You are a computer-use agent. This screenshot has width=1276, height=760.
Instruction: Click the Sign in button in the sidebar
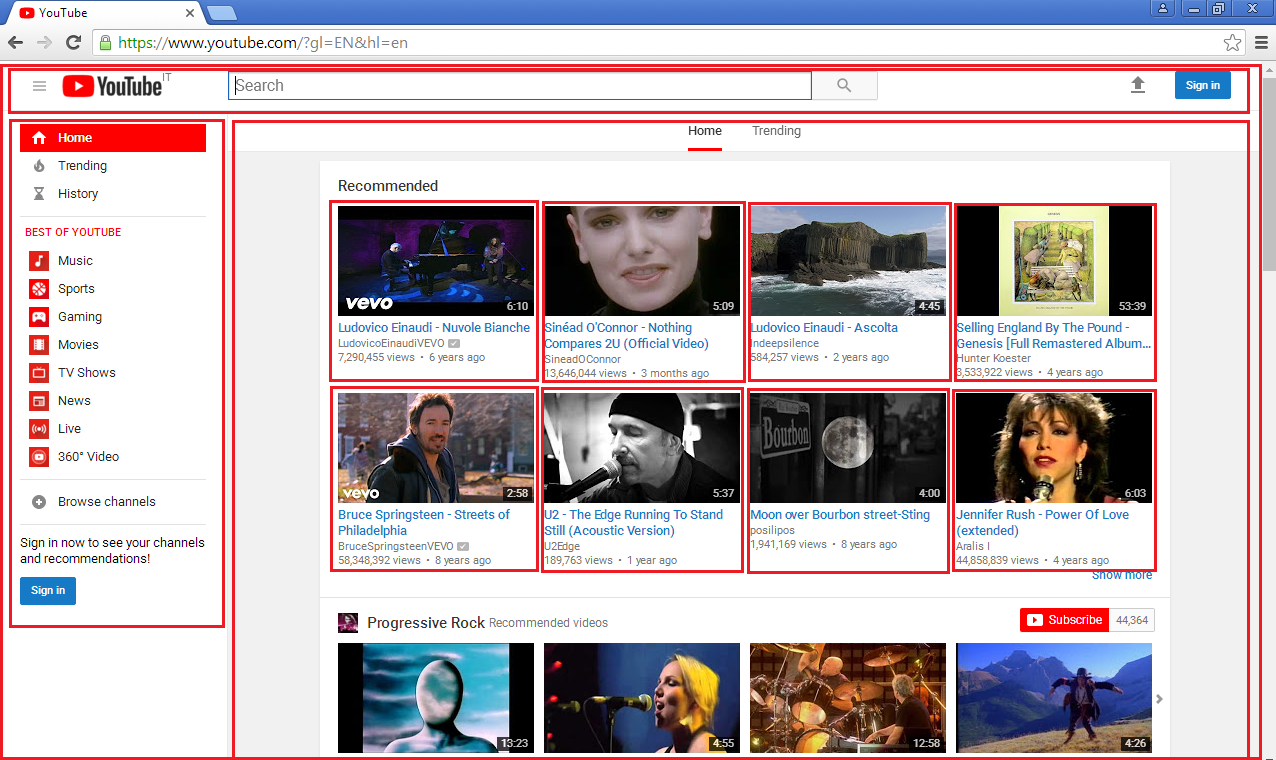48,591
